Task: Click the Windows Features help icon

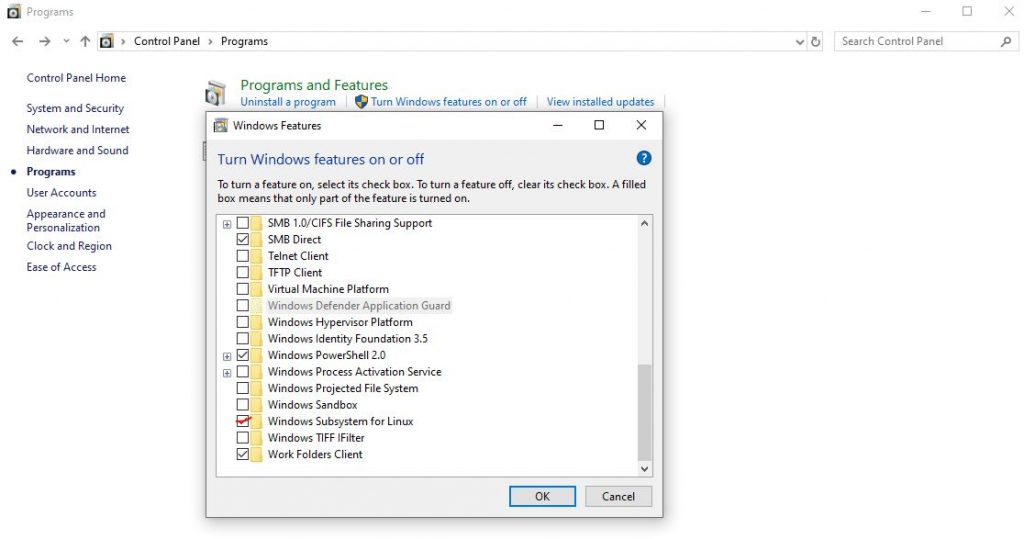Action: [643, 158]
